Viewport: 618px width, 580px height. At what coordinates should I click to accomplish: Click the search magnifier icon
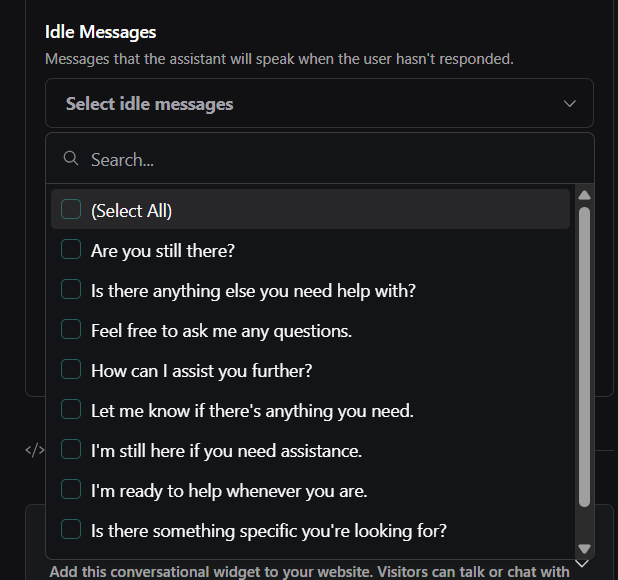(70, 159)
